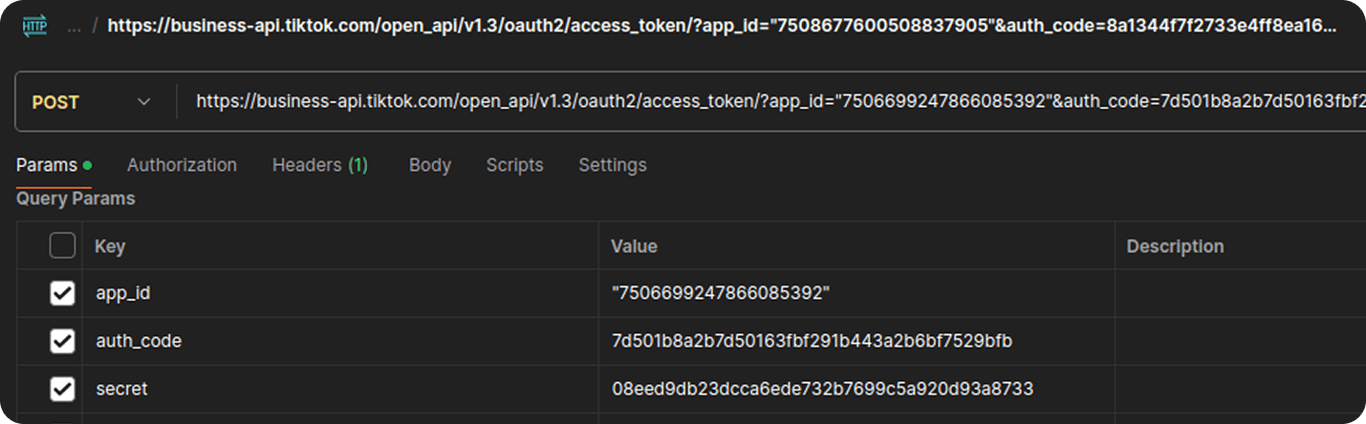Click the secret value 08eed9db23dcca6ede732b7699c5a920d93a8733
The height and width of the screenshot is (424, 1366).
(x=822, y=389)
